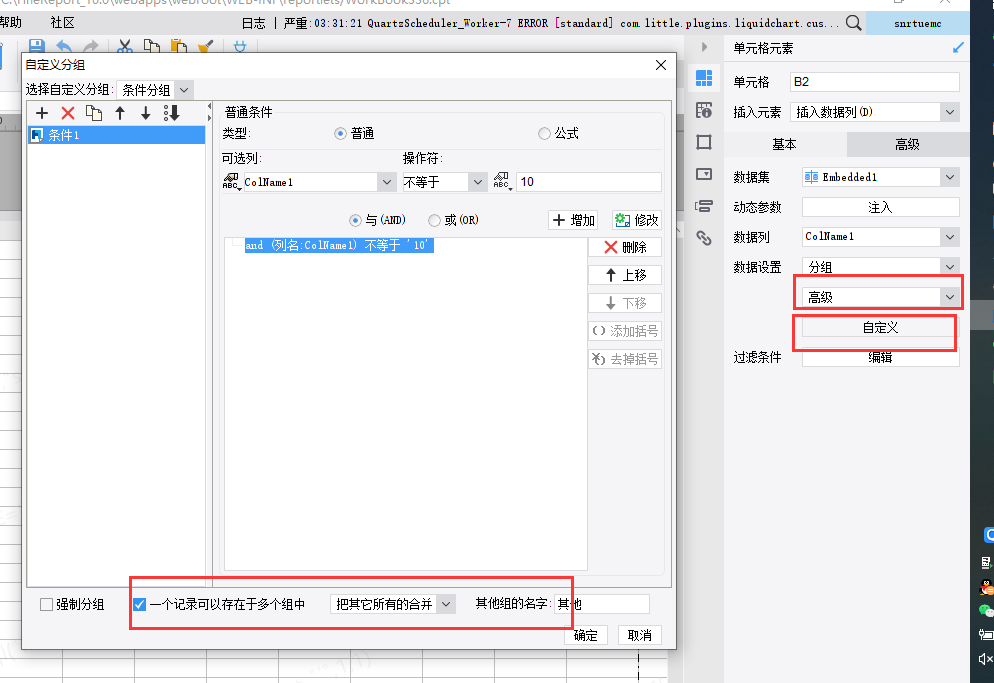Image resolution: width=994 pixels, height=683 pixels.
Task: Click the value input field containing 10
Action: (589, 182)
